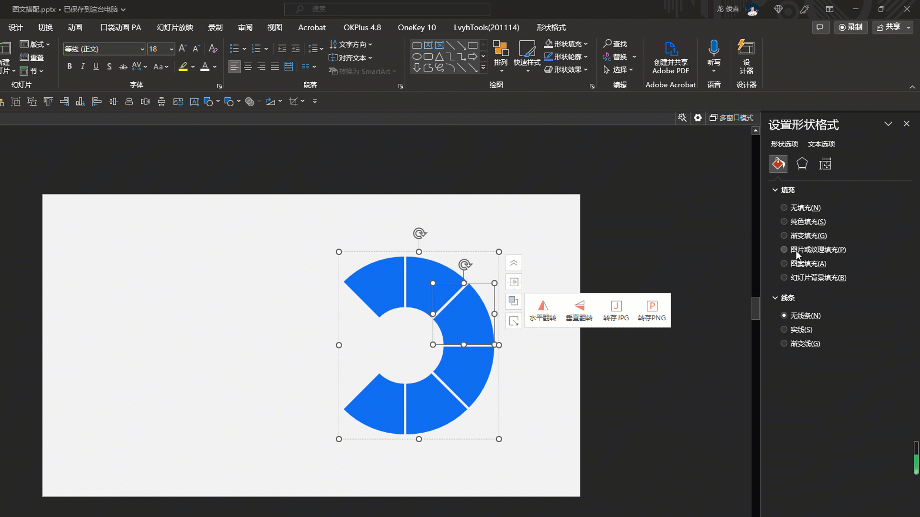Open Effects pentagon tab in format pane
The image size is (920, 517).
click(801, 164)
